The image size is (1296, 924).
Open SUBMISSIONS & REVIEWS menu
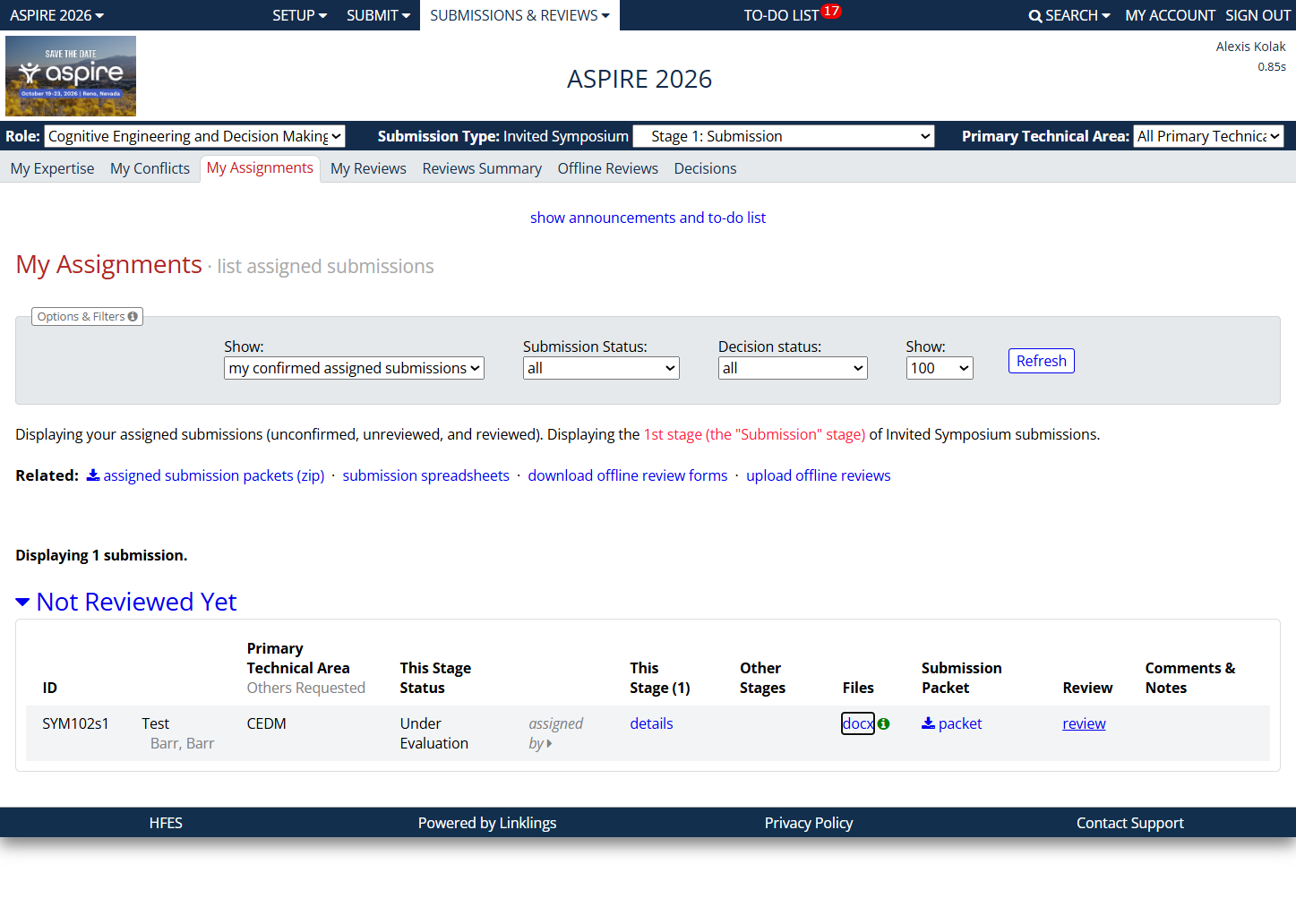pyautogui.click(x=519, y=15)
